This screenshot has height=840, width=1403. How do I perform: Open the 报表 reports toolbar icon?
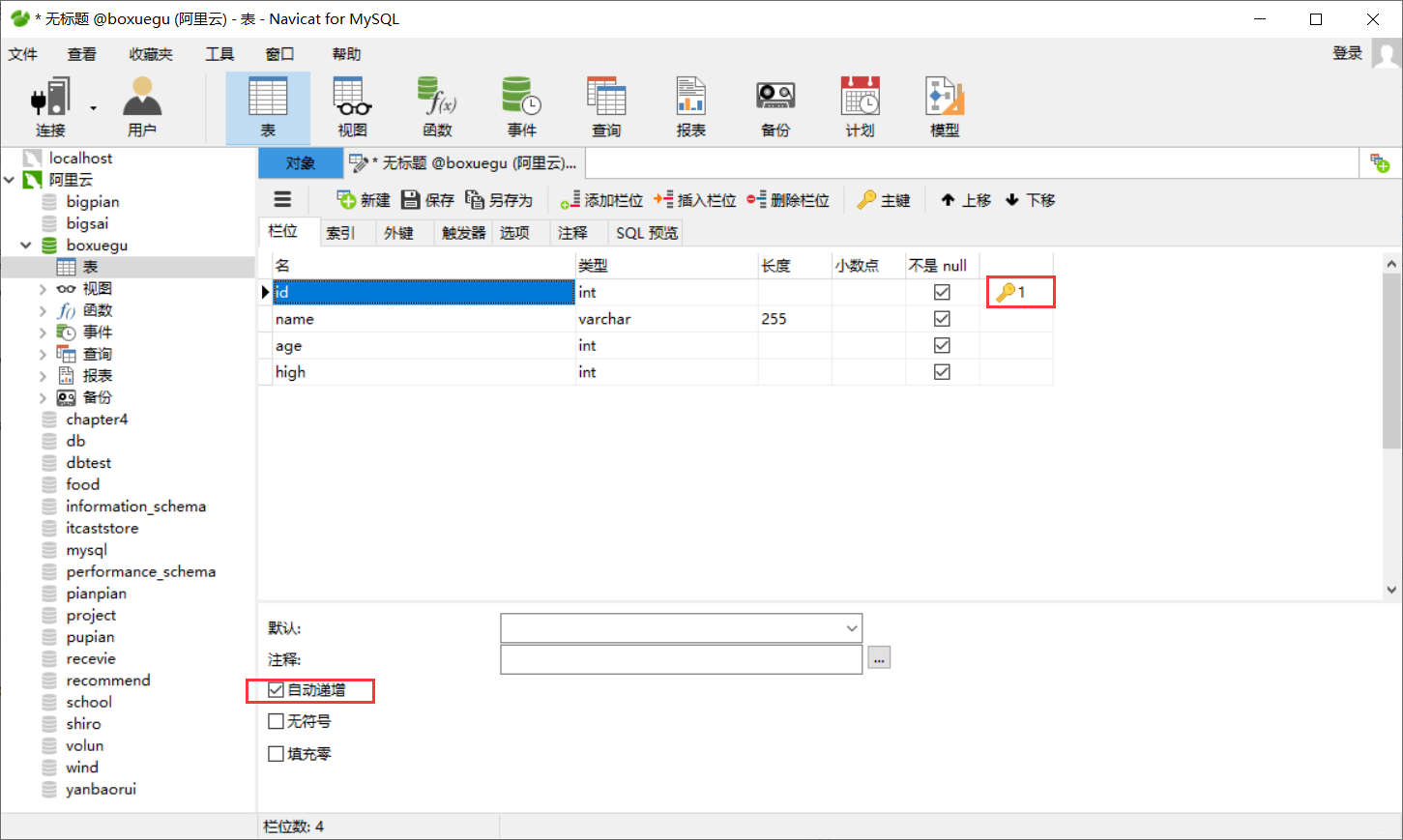pyautogui.click(x=691, y=107)
